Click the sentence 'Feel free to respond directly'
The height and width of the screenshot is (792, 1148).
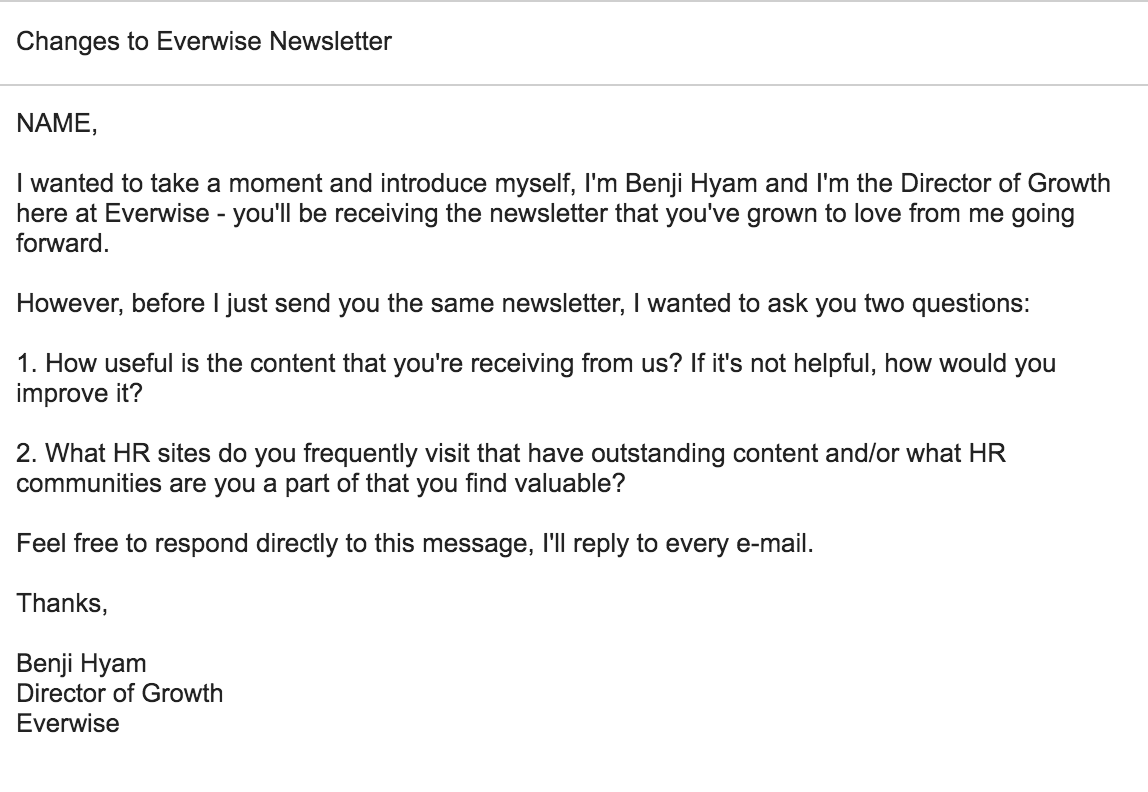click(x=415, y=543)
